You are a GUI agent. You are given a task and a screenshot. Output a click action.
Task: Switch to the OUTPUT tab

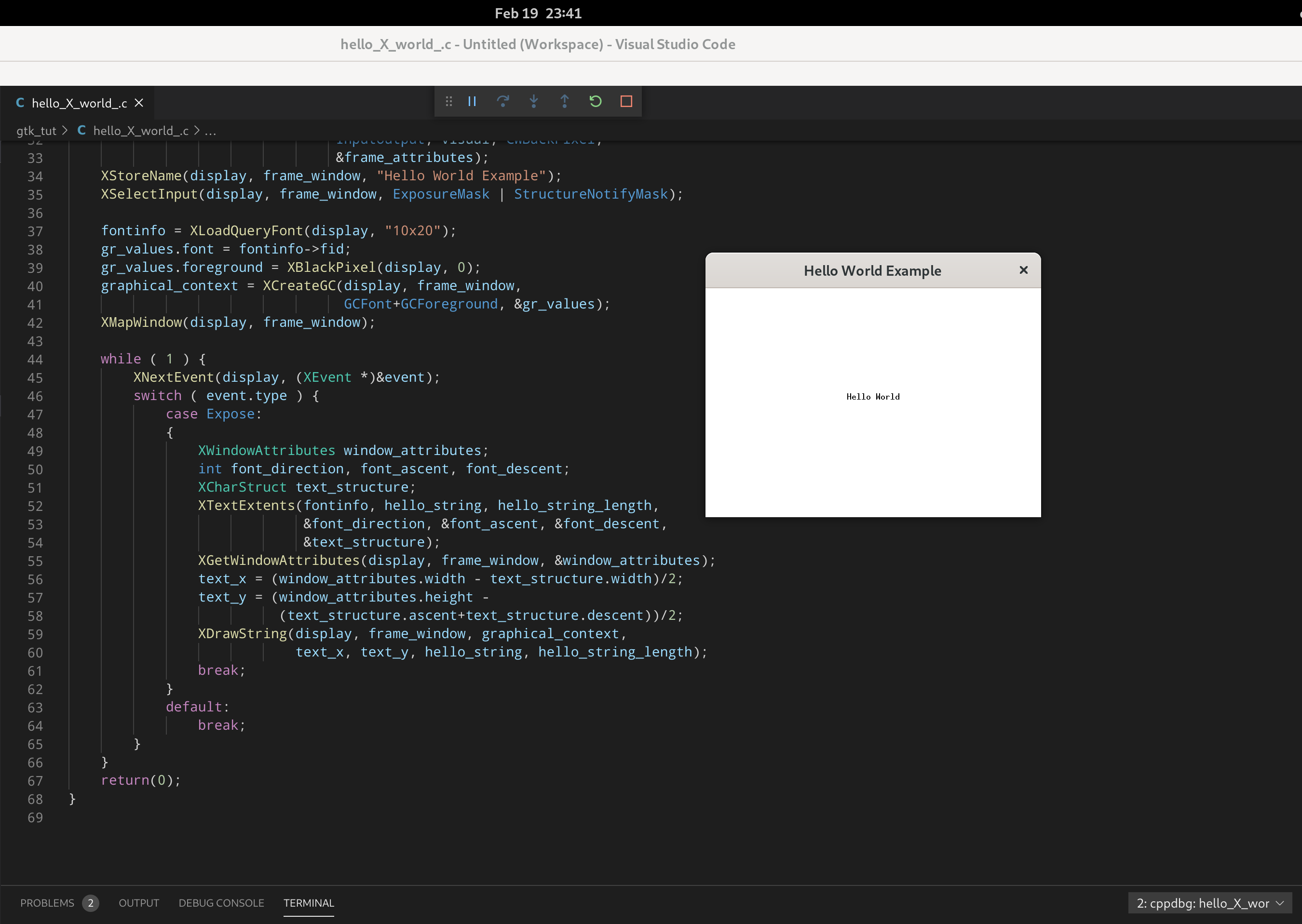pyautogui.click(x=138, y=903)
